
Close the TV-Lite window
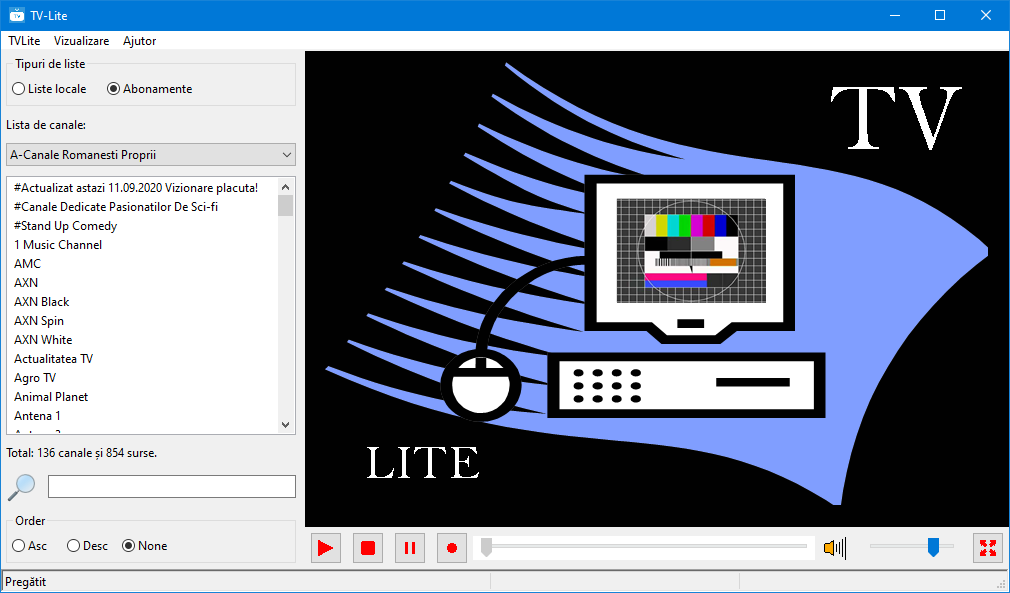(986, 15)
